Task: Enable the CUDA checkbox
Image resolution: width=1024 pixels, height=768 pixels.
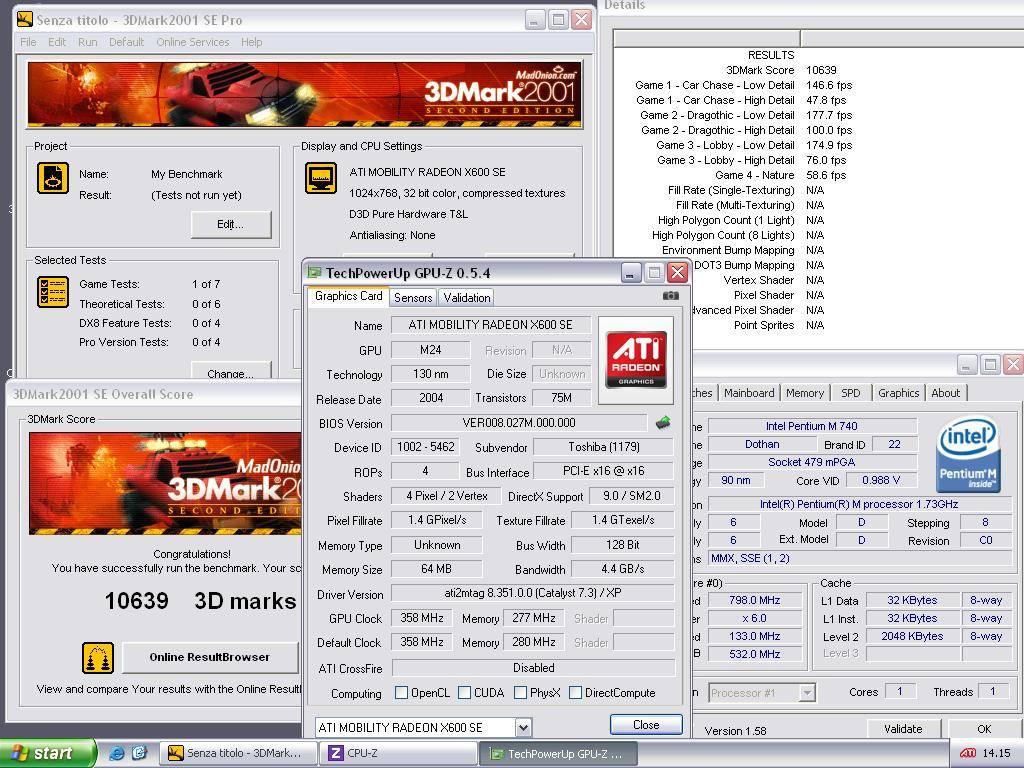Action: (464, 692)
